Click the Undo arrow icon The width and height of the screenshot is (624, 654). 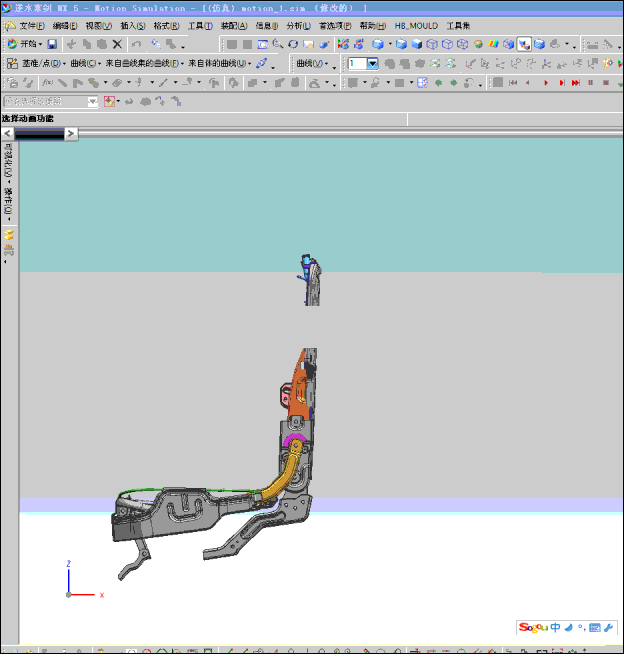coord(136,44)
